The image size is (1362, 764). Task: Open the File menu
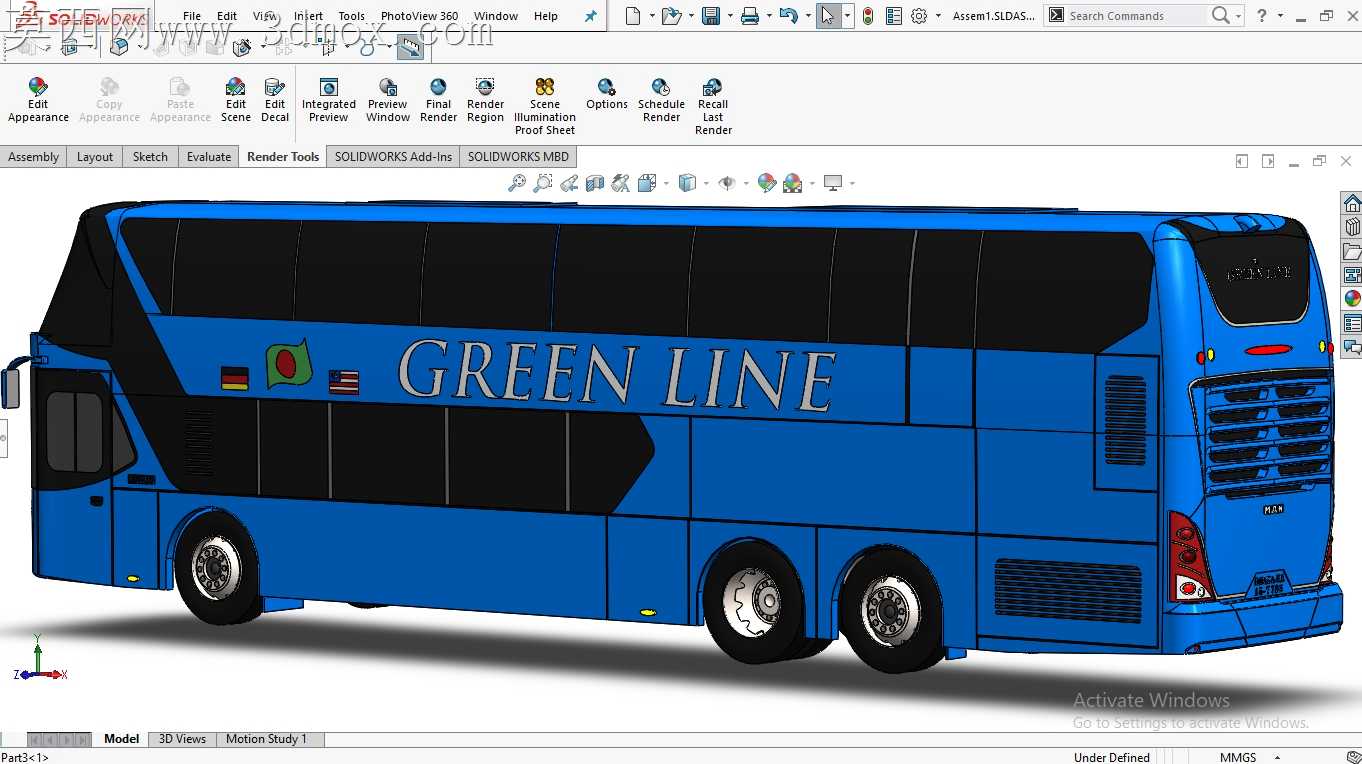pos(192,16)
